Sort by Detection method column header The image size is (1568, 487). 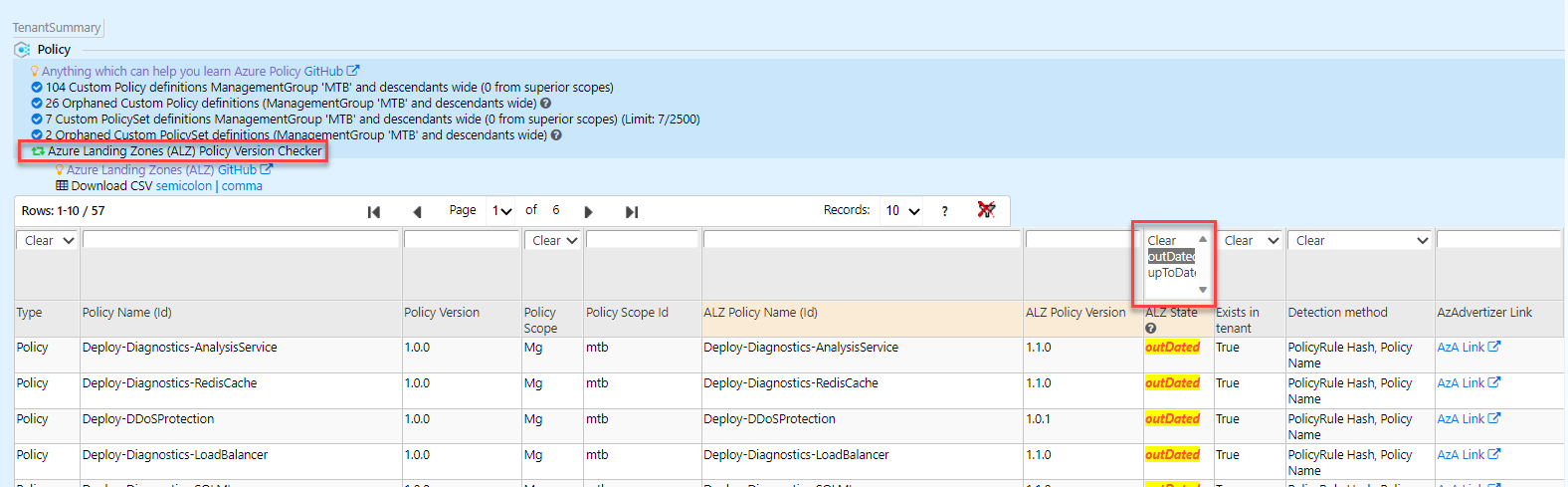pyautogui.click(x=1337, y=313)
